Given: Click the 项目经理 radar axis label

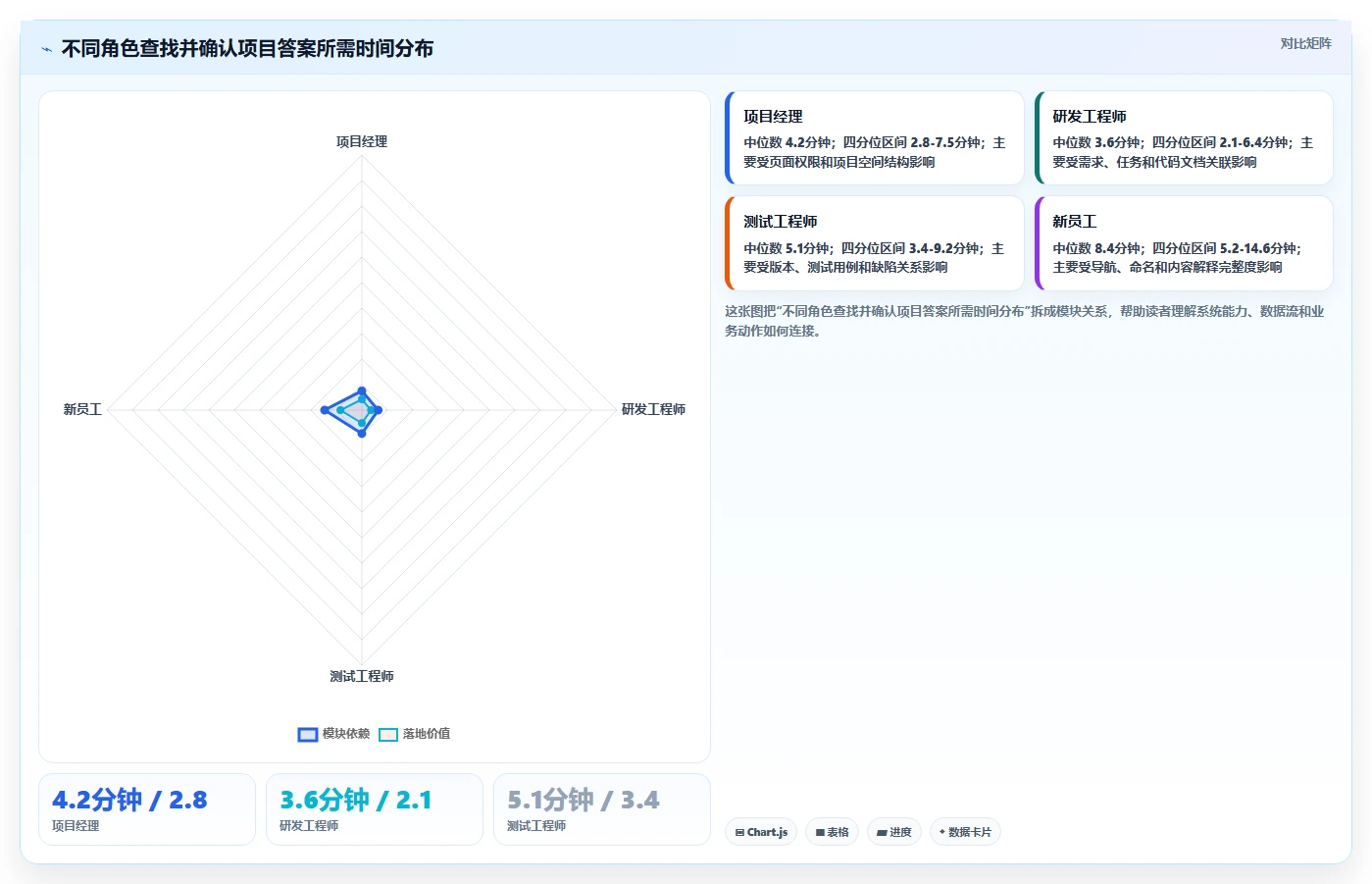Looking at the screenshot, I should 362,142.
